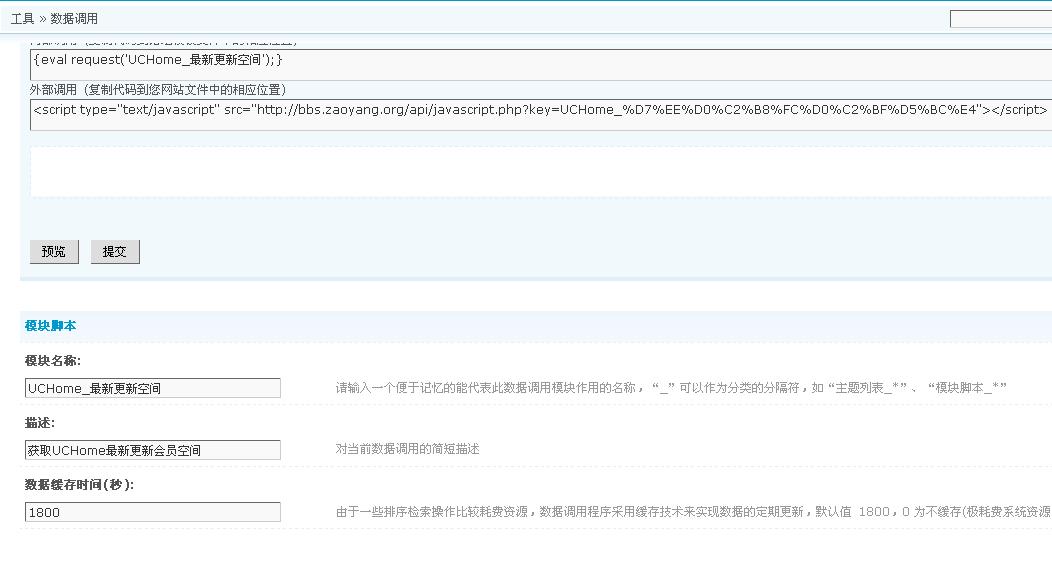This screenshot has height=579, width=1052.
Task: Click the 描述 label
Action: click(x=40, y=423)
